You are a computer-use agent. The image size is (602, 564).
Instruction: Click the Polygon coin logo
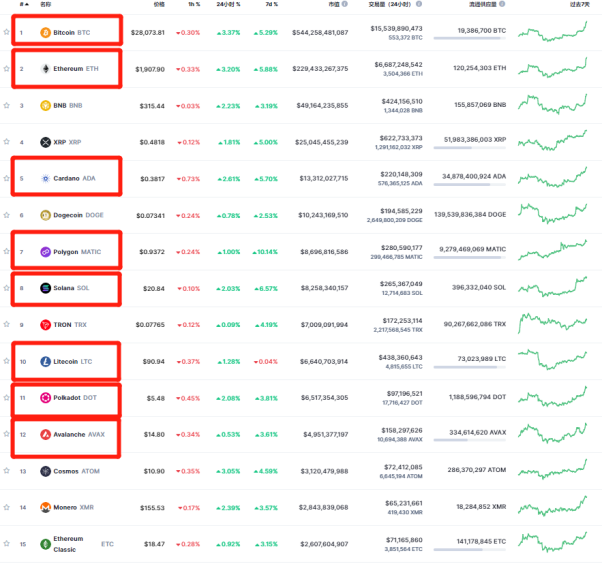click(45, 252)
